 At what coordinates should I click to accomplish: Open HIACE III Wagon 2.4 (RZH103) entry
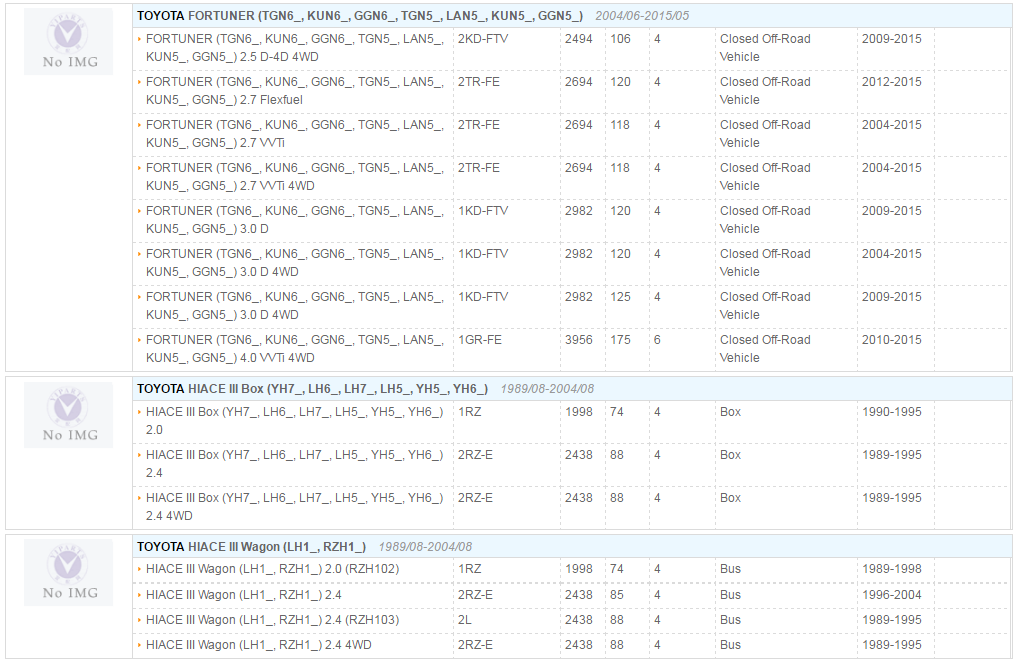point(272,620)
